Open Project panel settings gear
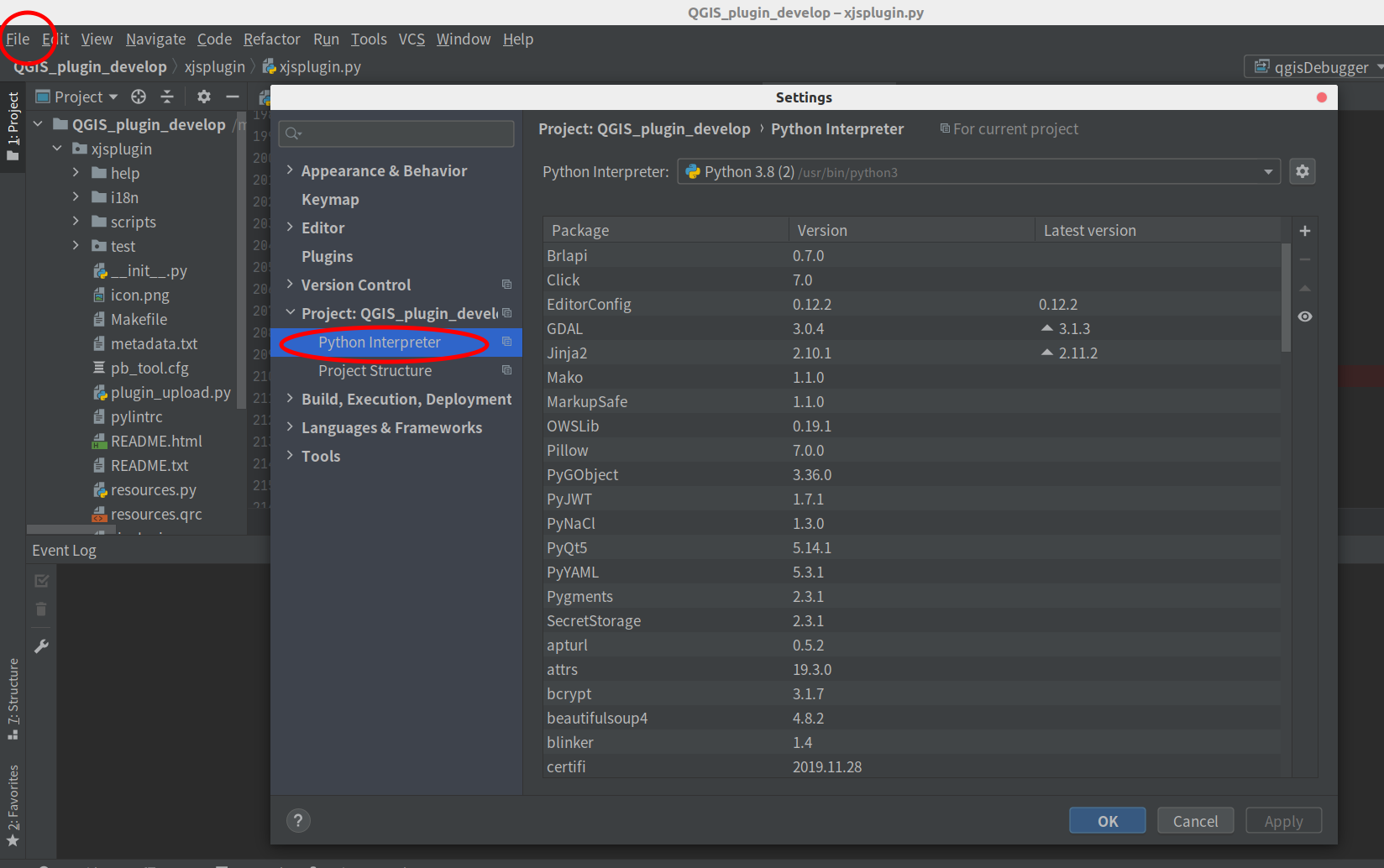The image size is (1384, 868). tap(203, 96)
